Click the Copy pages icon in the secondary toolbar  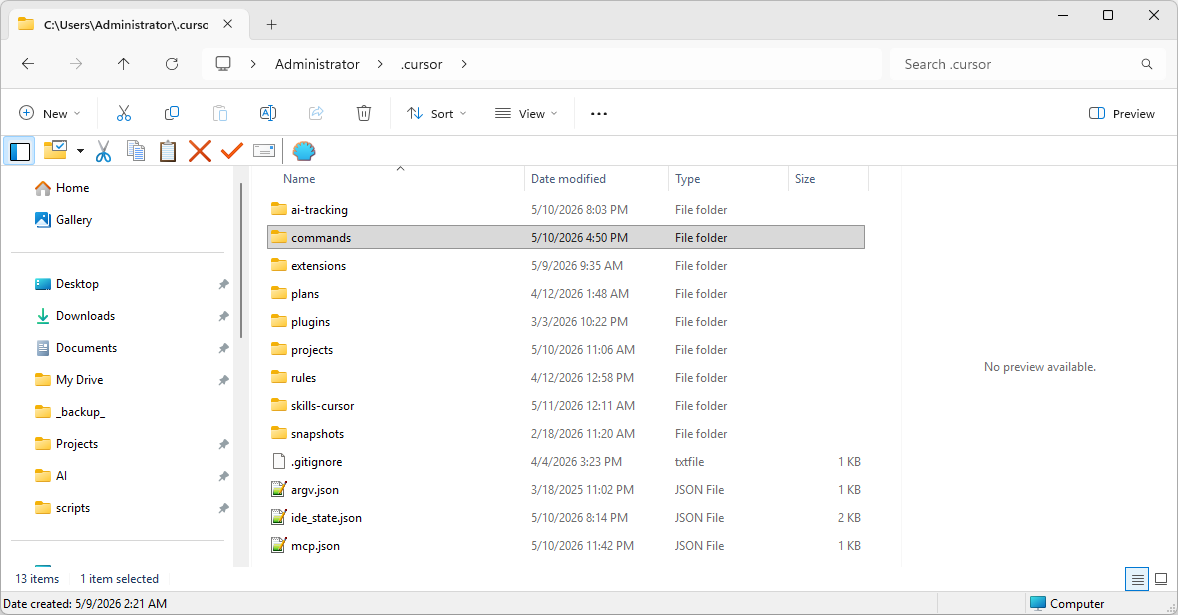tap(136, 151)
